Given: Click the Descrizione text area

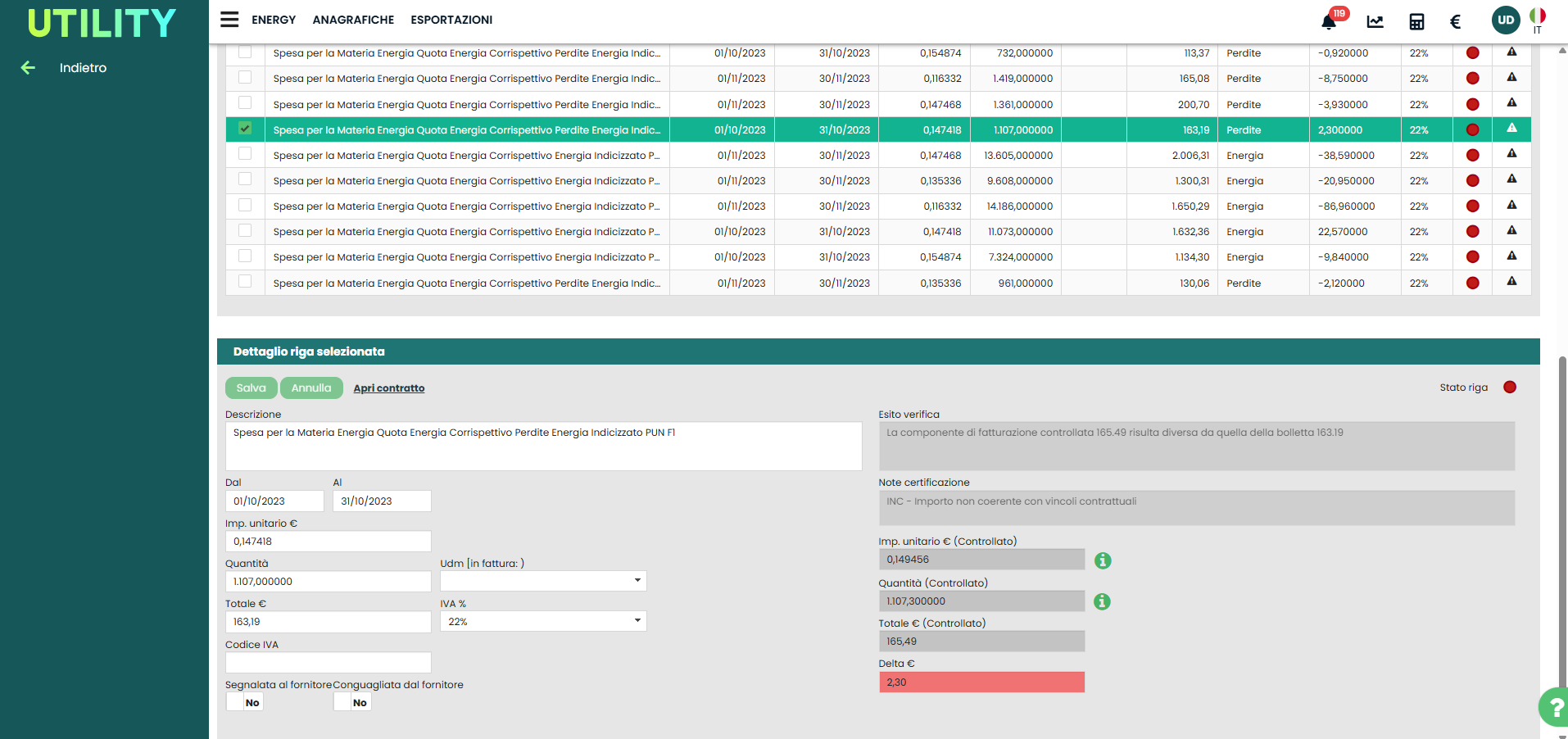Looking at the screenshot, I should [x=543, y=446].
